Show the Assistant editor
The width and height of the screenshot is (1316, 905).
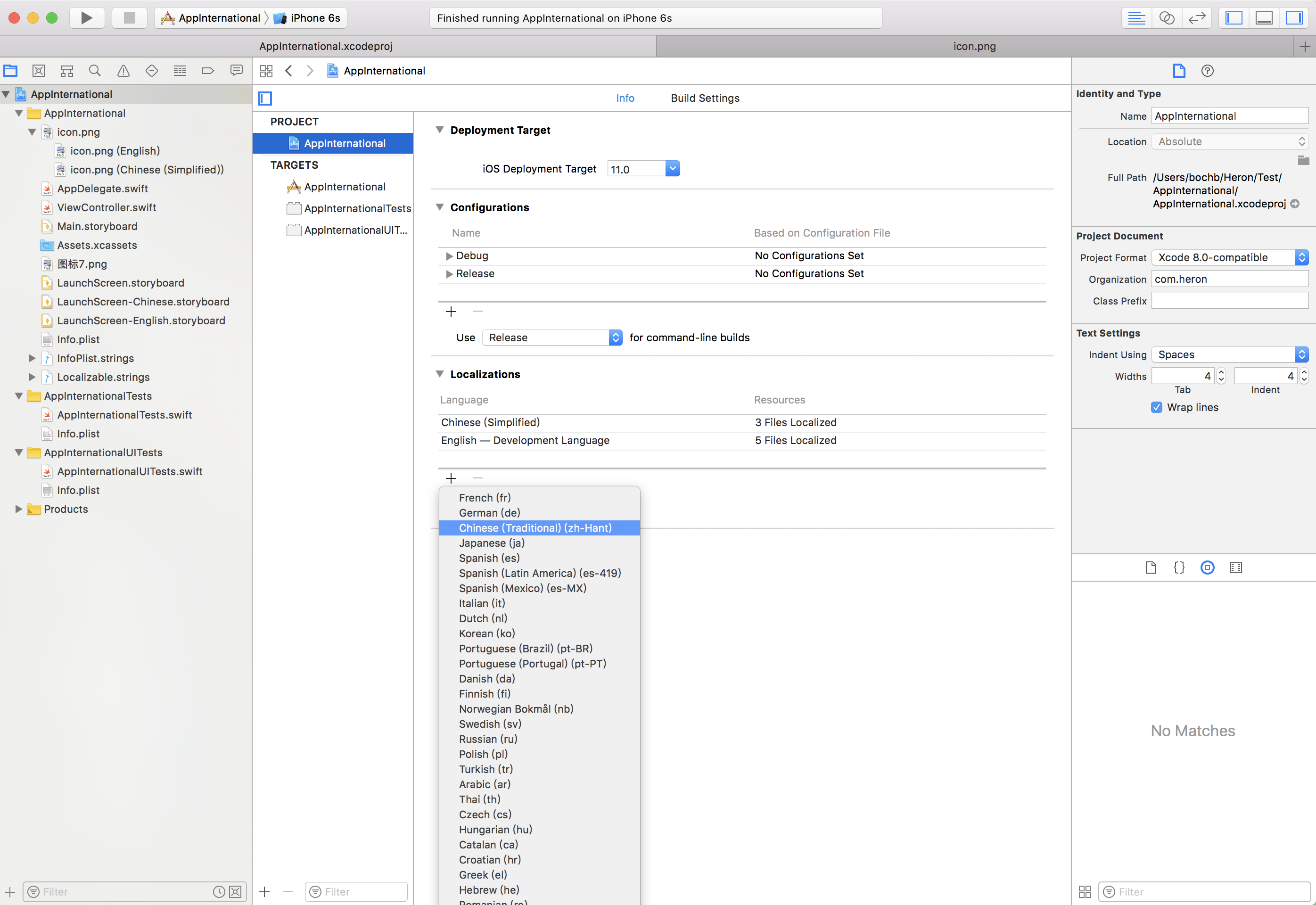[1166, 17]
